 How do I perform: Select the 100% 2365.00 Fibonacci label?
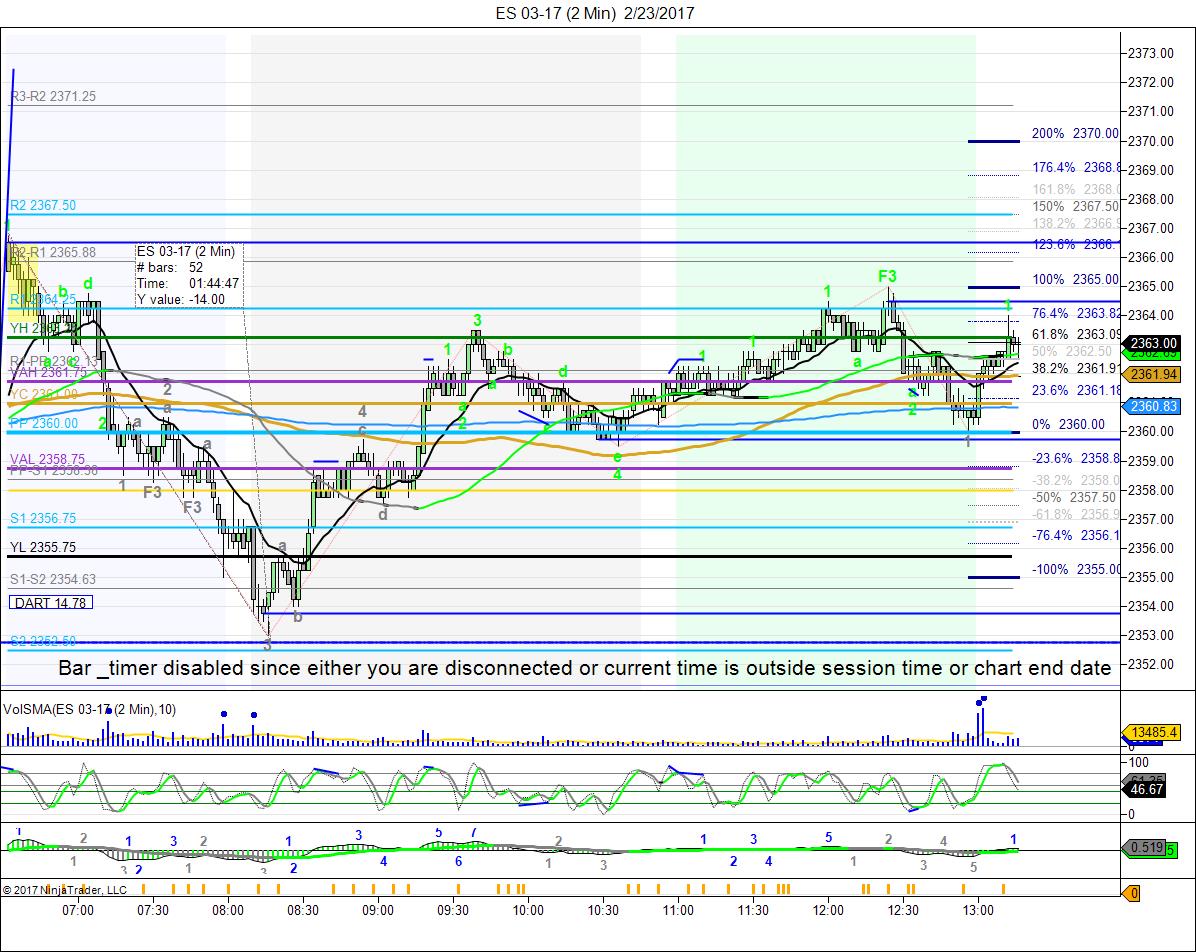click(1075, 279)
